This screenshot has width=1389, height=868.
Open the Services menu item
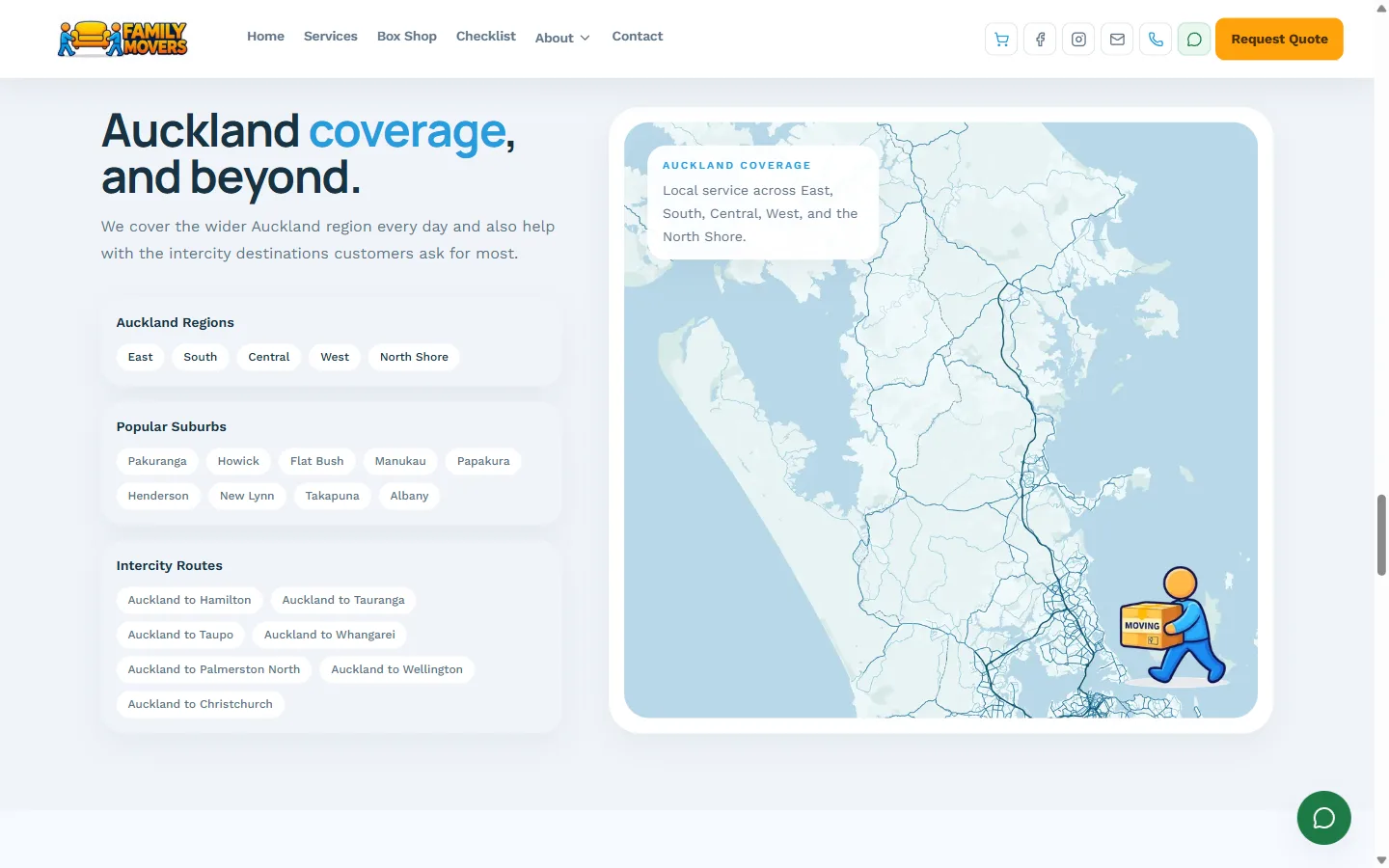(x=331, y=37)
